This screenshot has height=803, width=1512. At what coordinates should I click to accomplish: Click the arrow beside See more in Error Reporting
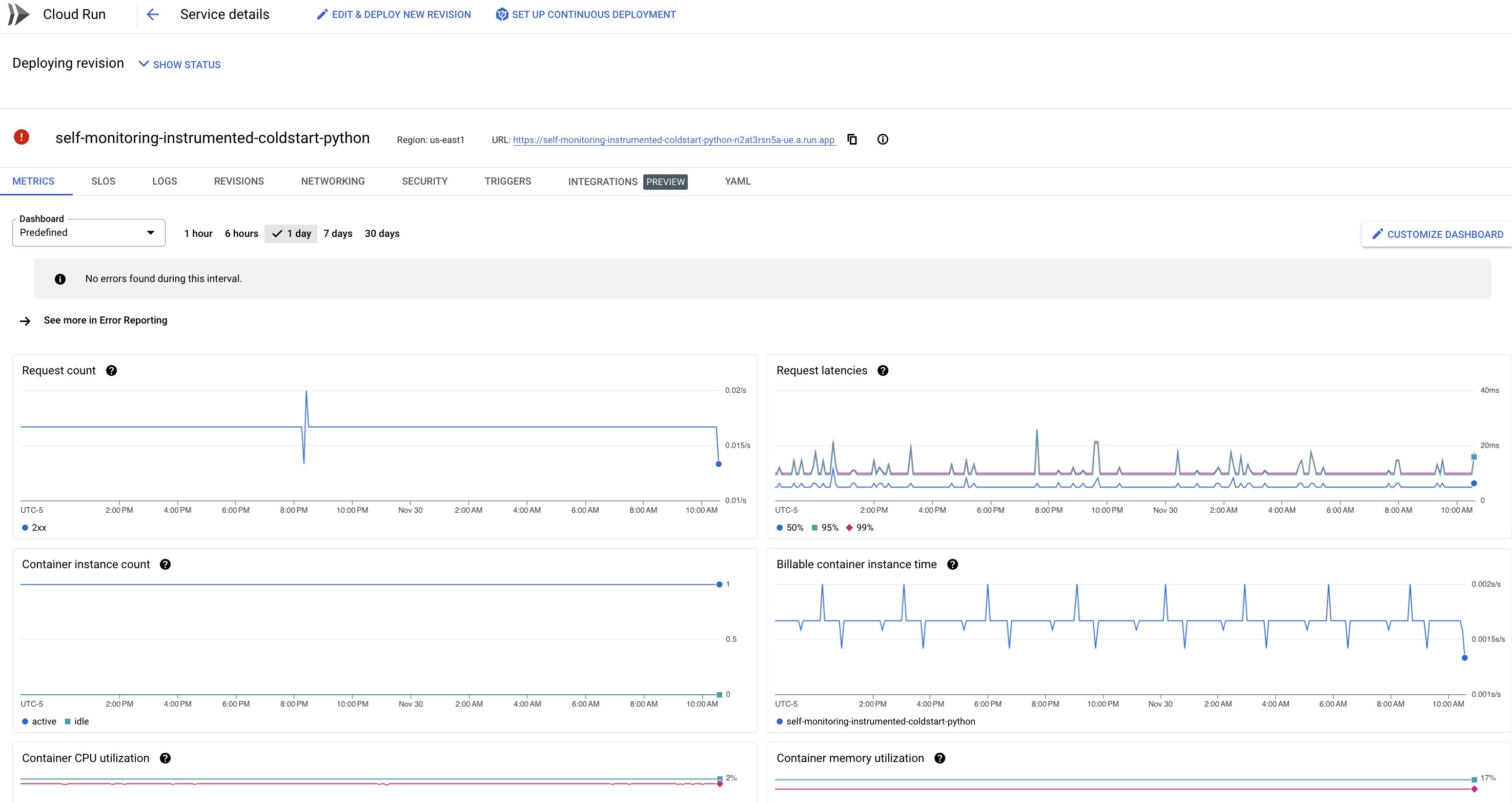tap(25, 320)
